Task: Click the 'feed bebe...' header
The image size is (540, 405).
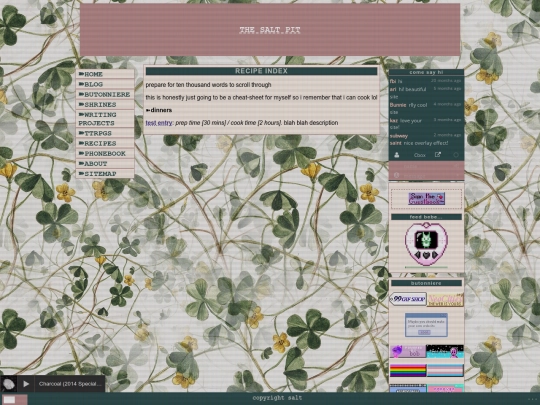Action: (426, 217)
